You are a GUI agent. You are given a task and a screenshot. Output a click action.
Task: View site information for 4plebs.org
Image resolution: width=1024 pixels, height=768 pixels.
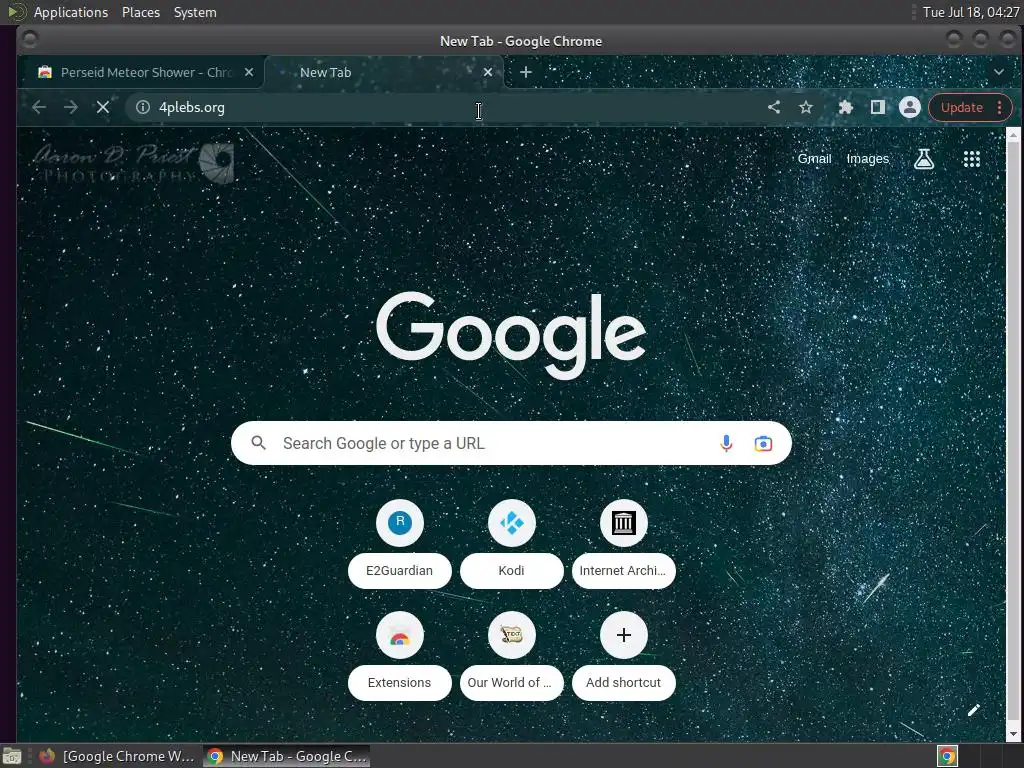click(x=142, y=107)
